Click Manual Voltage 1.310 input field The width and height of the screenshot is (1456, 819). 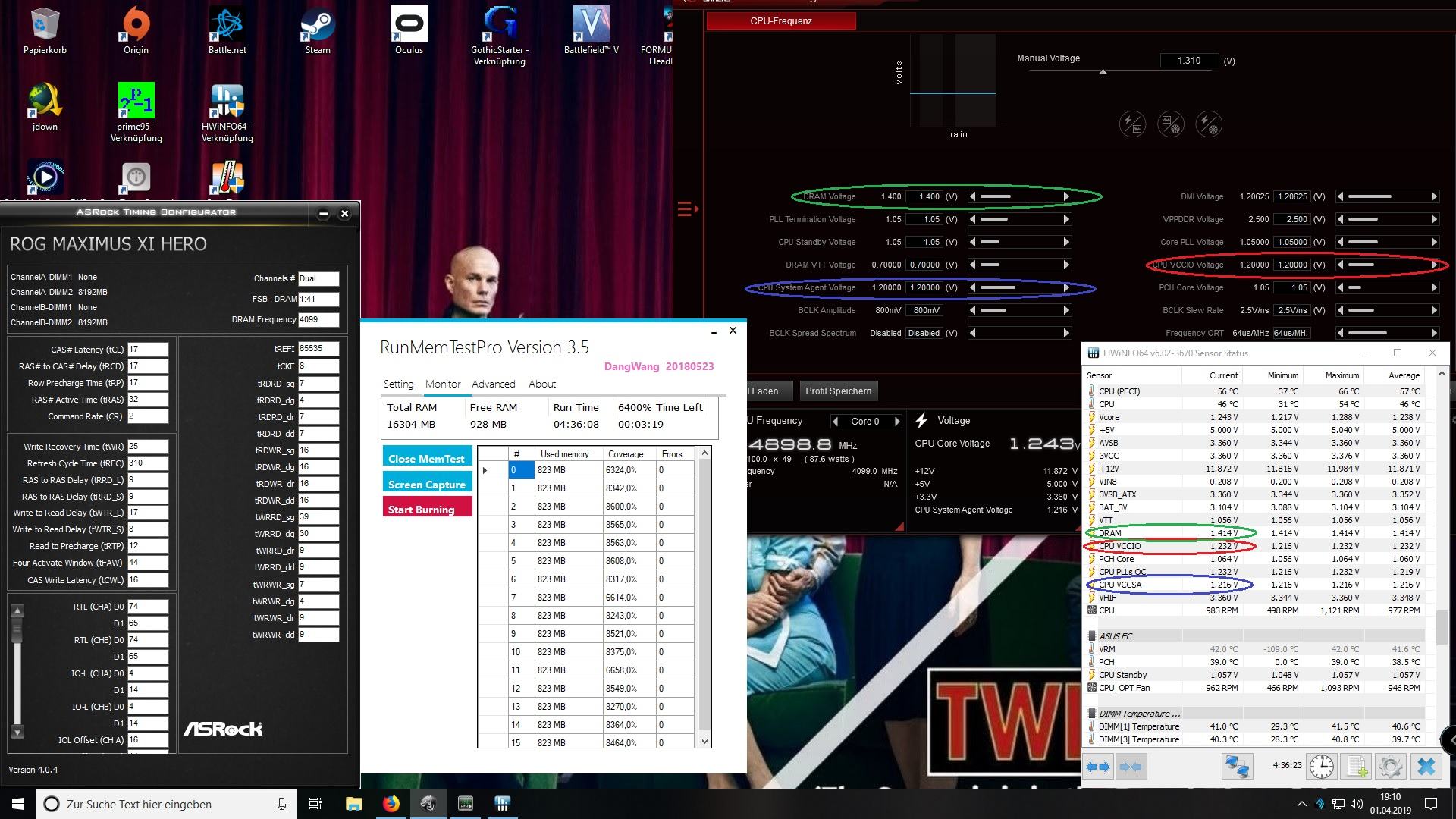(1189, 61)
